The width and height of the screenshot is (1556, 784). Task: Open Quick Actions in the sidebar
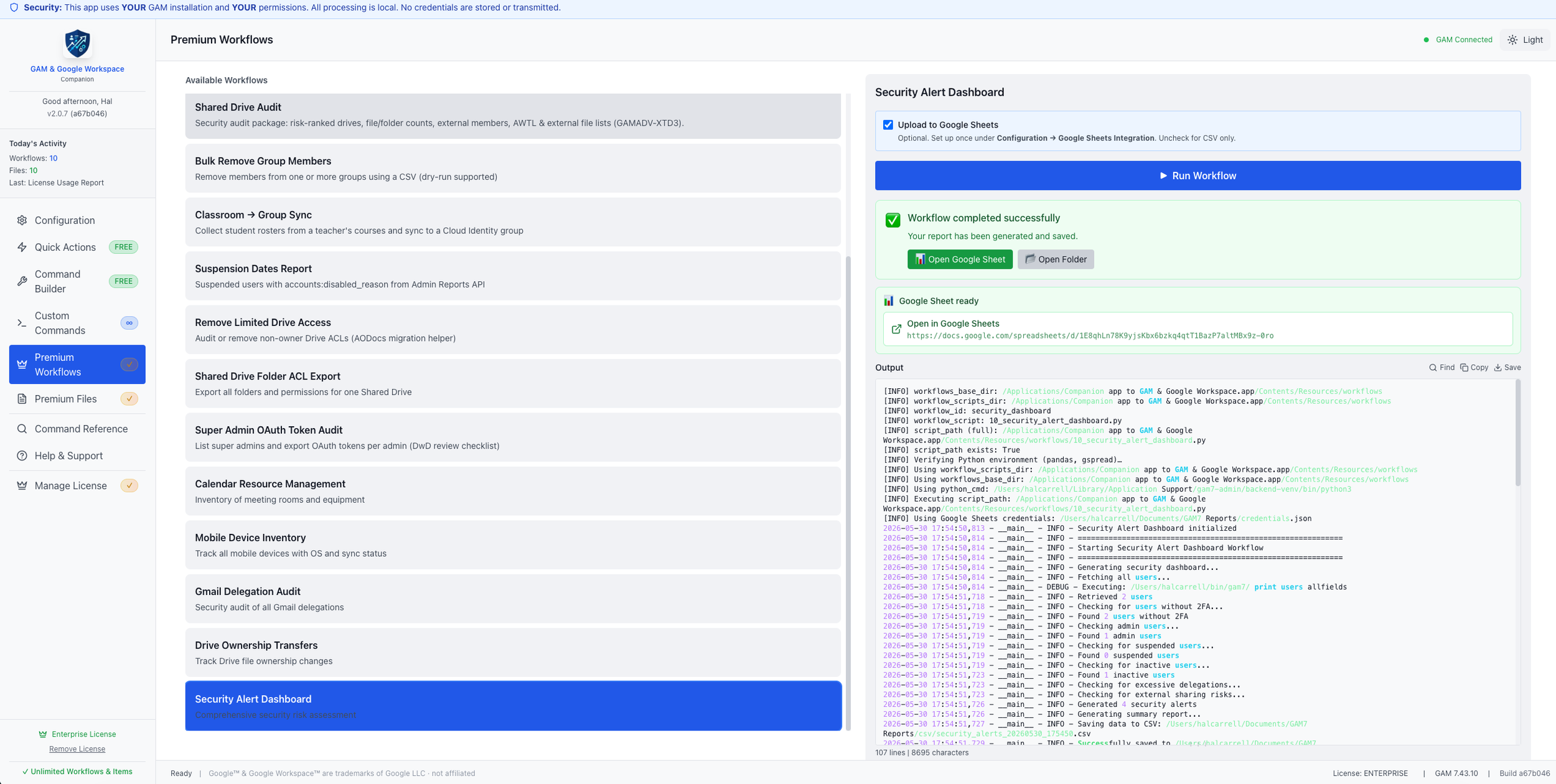77,247
